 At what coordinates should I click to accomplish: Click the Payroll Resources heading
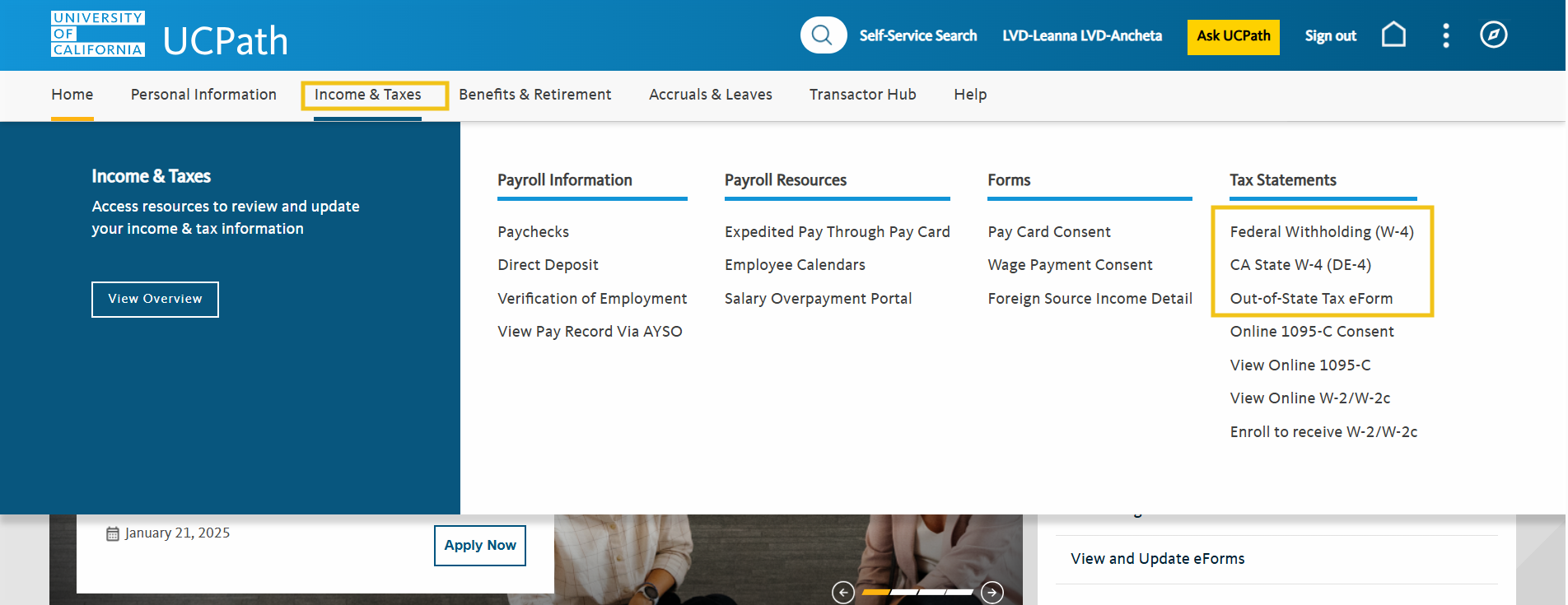click(x=786, y=180)
